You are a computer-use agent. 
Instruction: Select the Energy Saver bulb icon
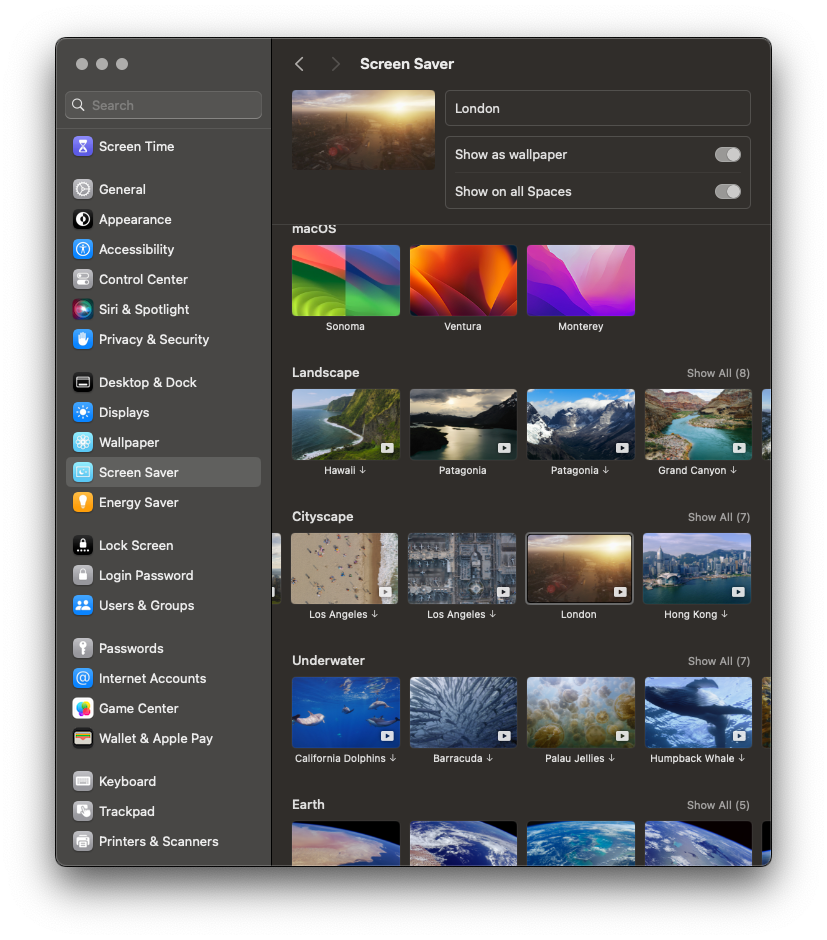(x=83, y=502)
